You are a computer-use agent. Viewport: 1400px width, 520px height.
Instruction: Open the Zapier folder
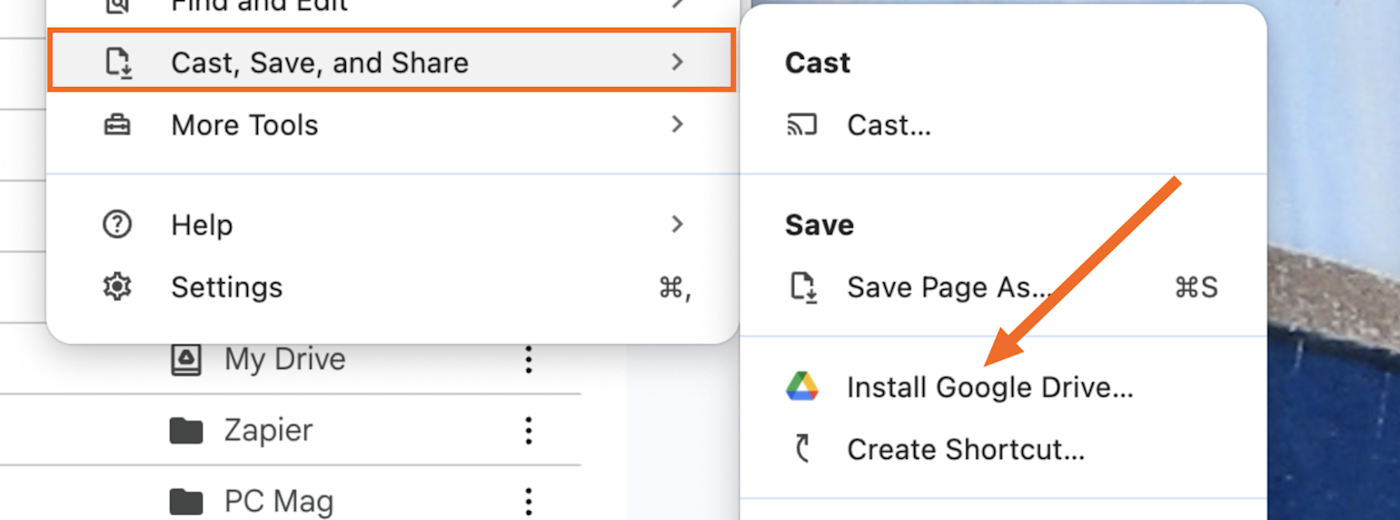click(268, 431)
